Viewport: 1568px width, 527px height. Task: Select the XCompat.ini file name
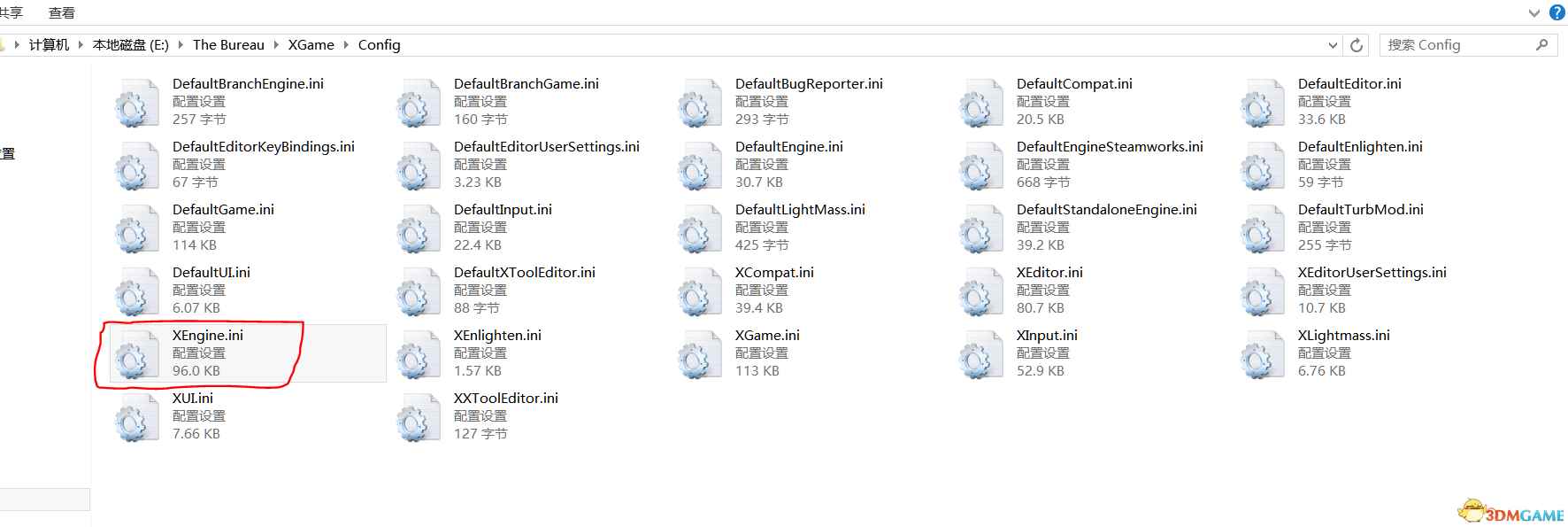(x=774, y=272)
